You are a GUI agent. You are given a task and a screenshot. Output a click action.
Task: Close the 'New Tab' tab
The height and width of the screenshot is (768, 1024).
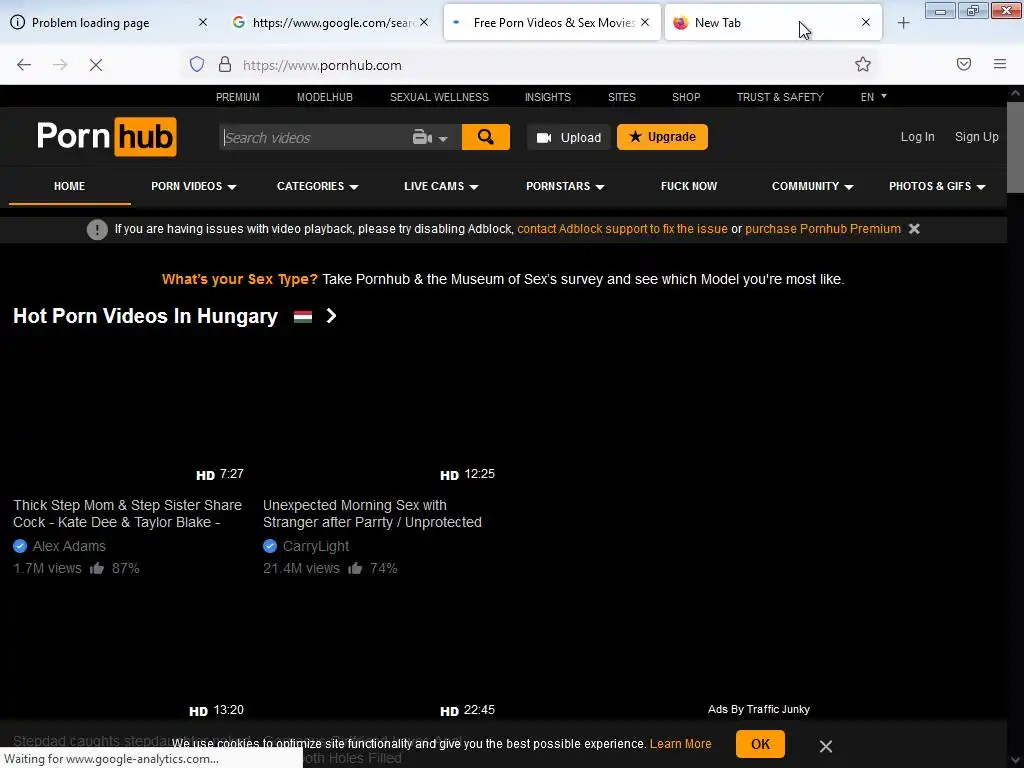(865, 22)
